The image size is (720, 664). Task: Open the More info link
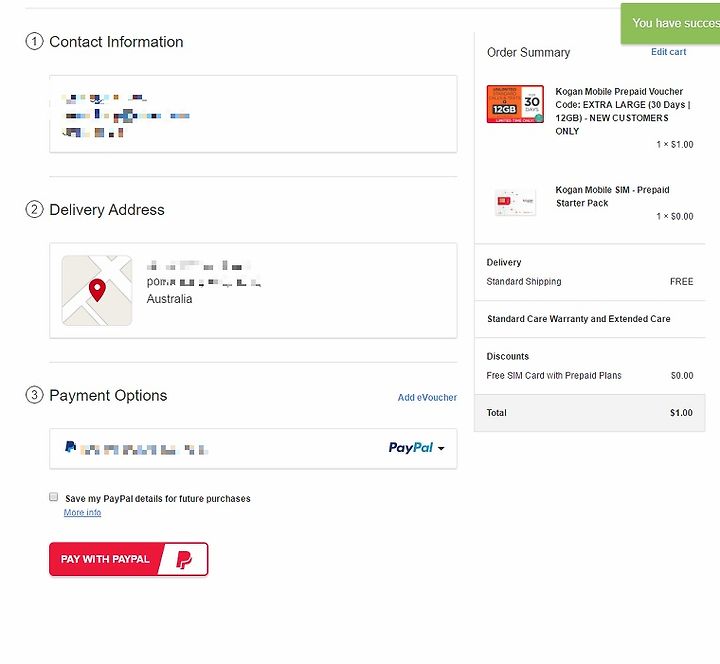pos(82,512)
